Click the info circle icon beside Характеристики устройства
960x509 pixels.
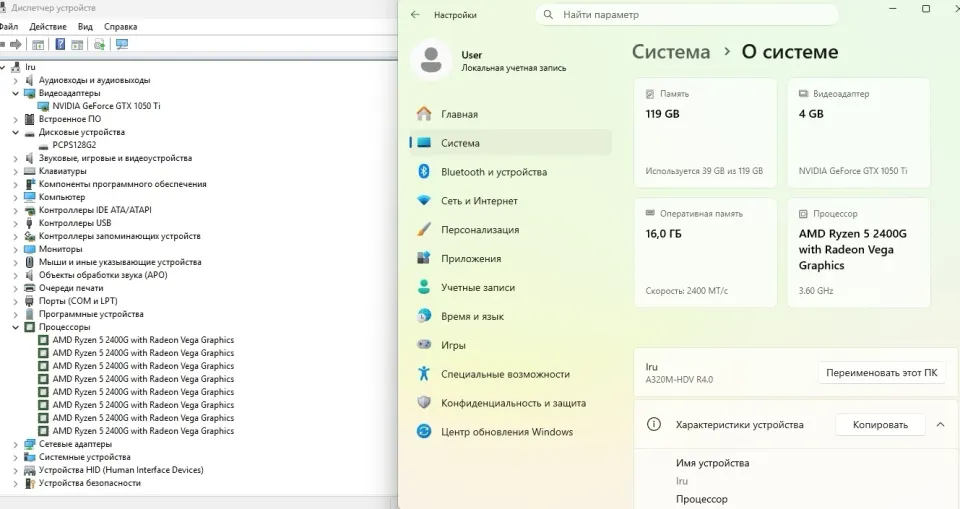654,424
